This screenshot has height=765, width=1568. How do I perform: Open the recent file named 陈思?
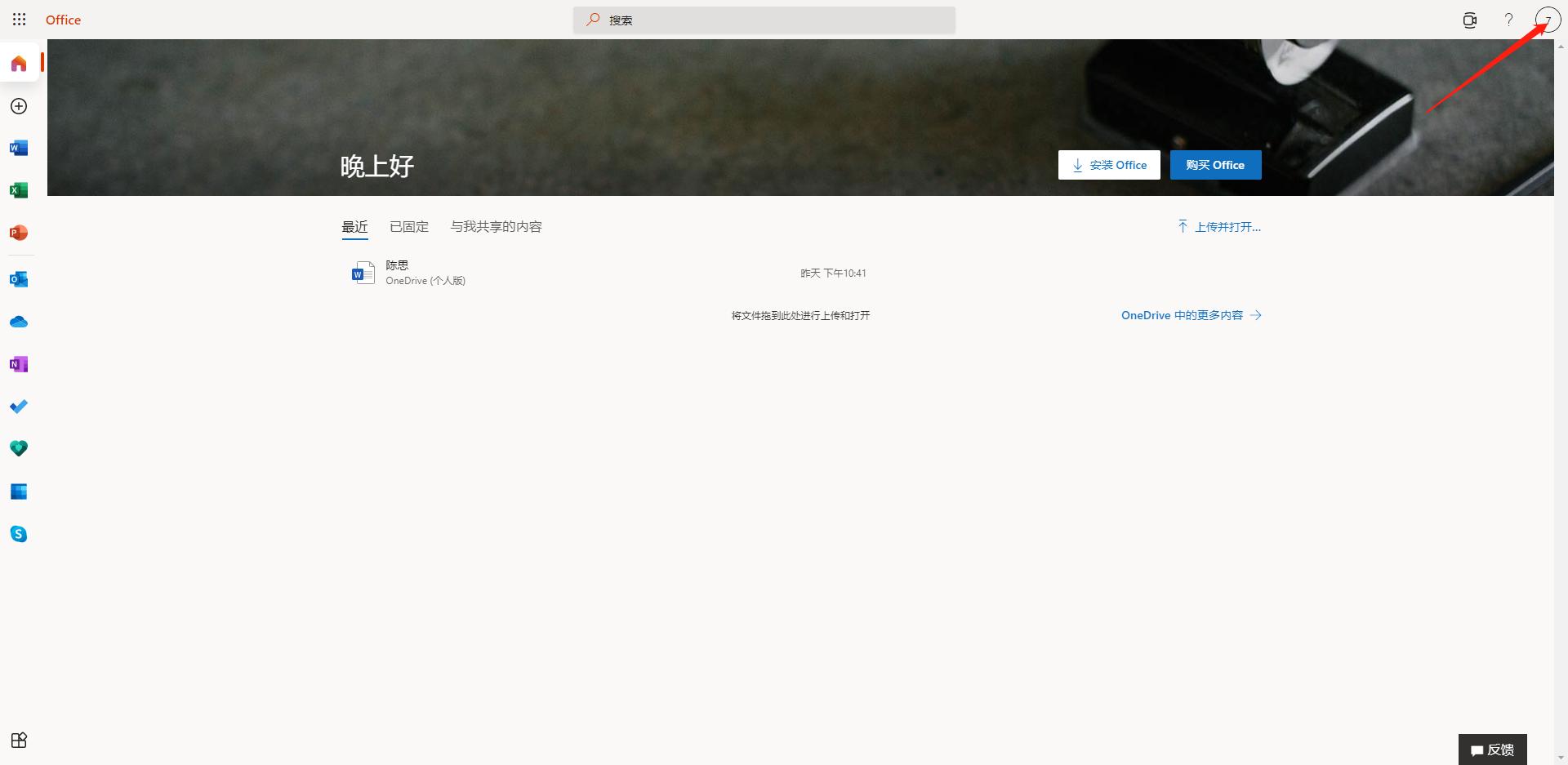397,265
